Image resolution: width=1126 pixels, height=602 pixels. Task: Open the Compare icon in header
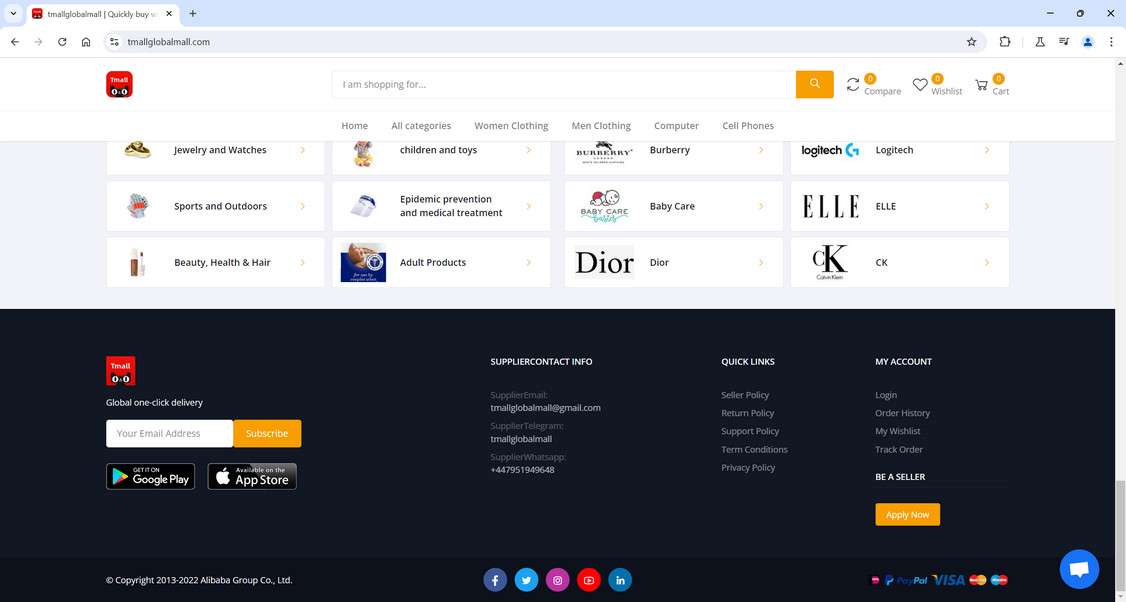pyautogui.click(x=853, y=85)
